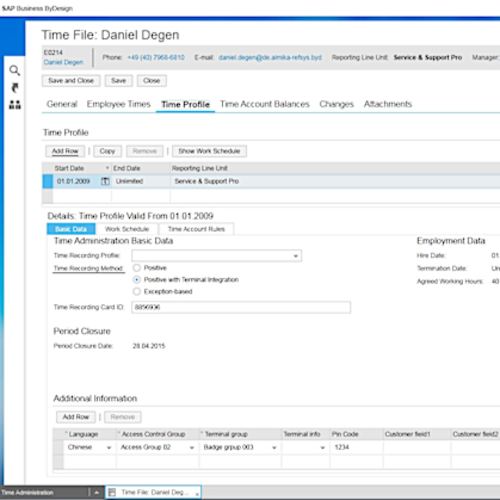Open the Time Recording Profile dropdown

pyautogui.click(x=295, y=256)
